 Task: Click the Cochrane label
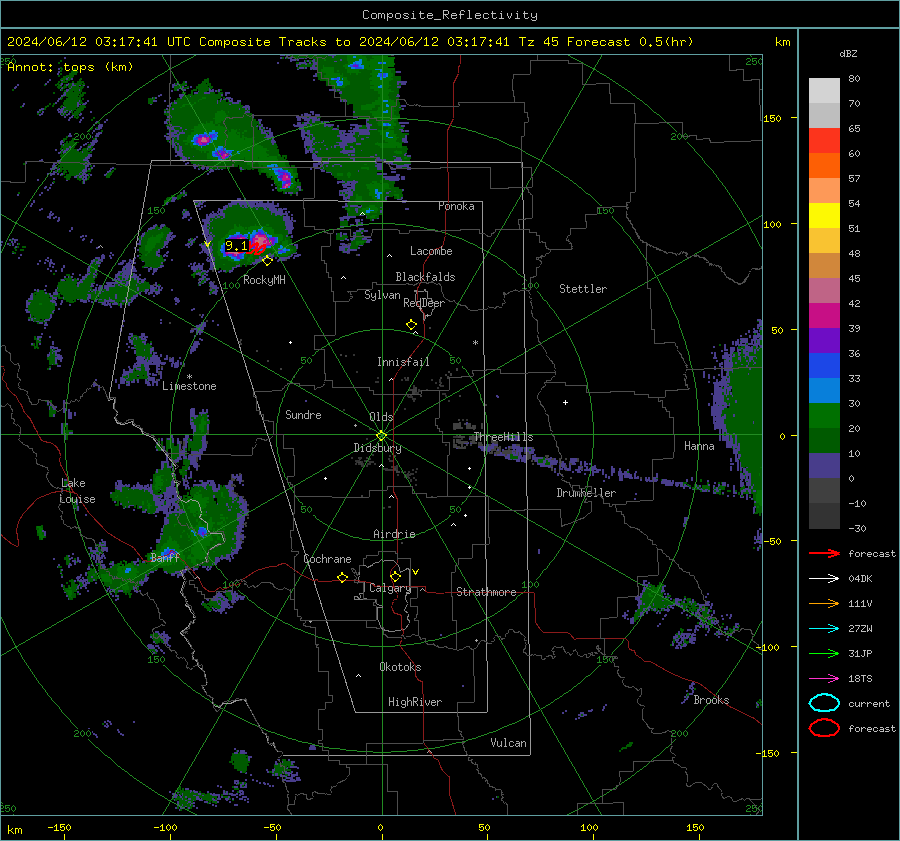coord(327,559)
